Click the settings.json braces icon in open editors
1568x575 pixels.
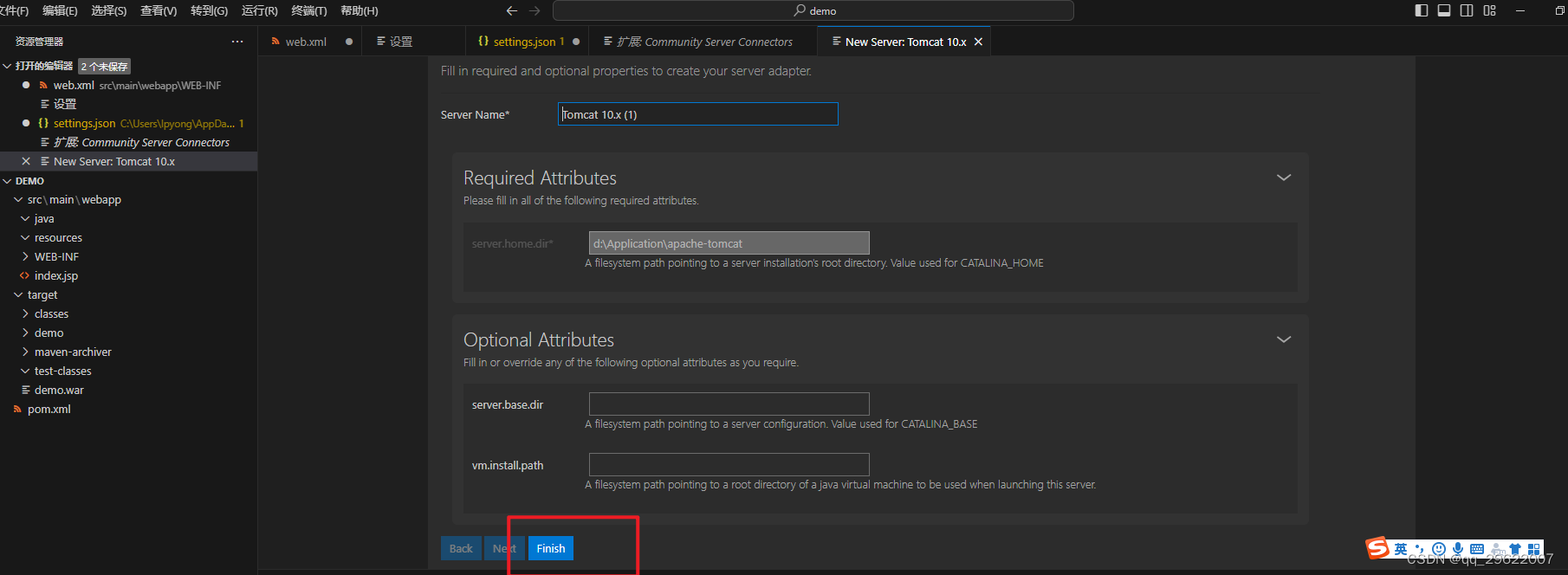[43, 123]
